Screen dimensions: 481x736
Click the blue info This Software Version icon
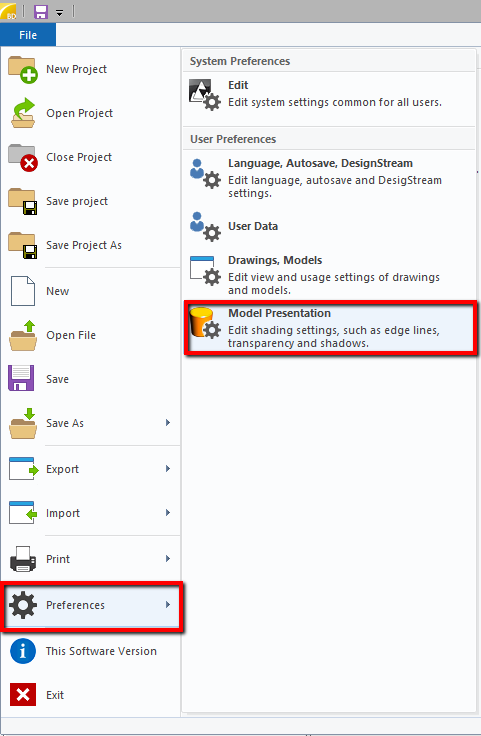point(23,651)
